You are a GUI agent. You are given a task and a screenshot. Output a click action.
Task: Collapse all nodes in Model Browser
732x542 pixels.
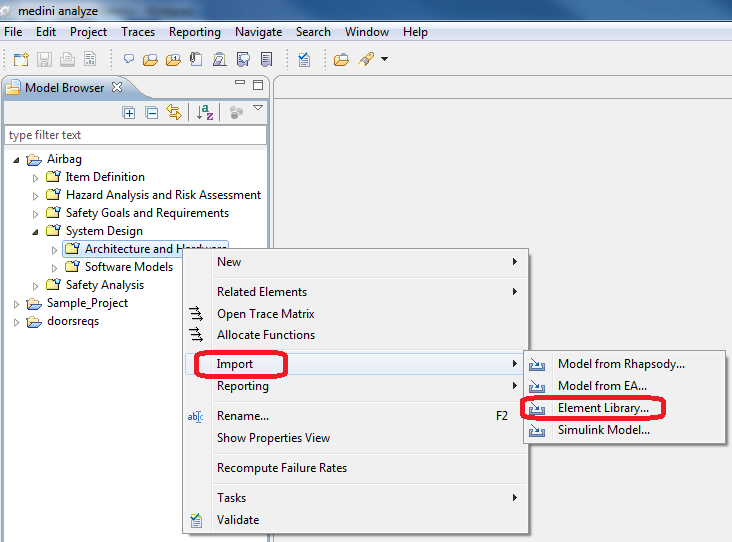click(152, 113)
